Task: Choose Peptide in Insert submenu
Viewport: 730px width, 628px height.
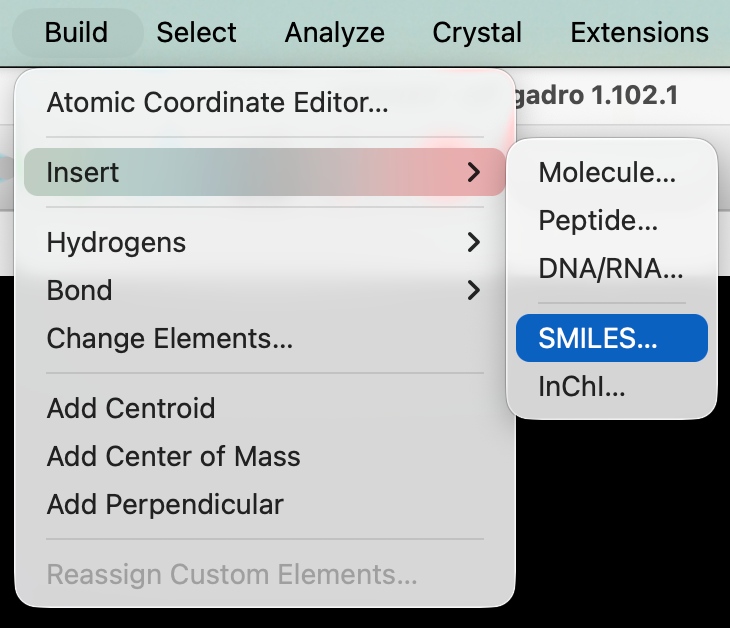Action: (598, 220)
